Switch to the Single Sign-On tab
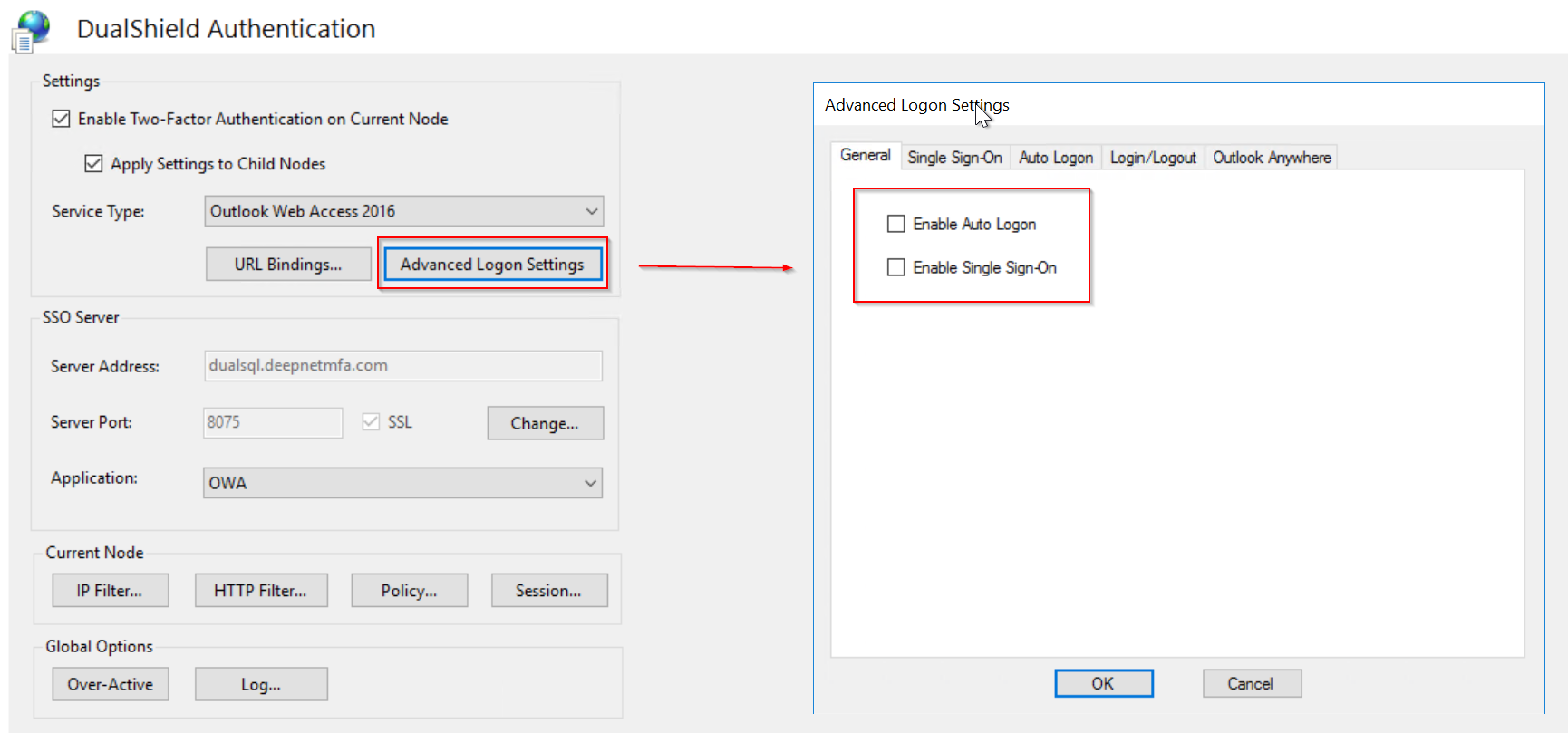 (954, 158)
